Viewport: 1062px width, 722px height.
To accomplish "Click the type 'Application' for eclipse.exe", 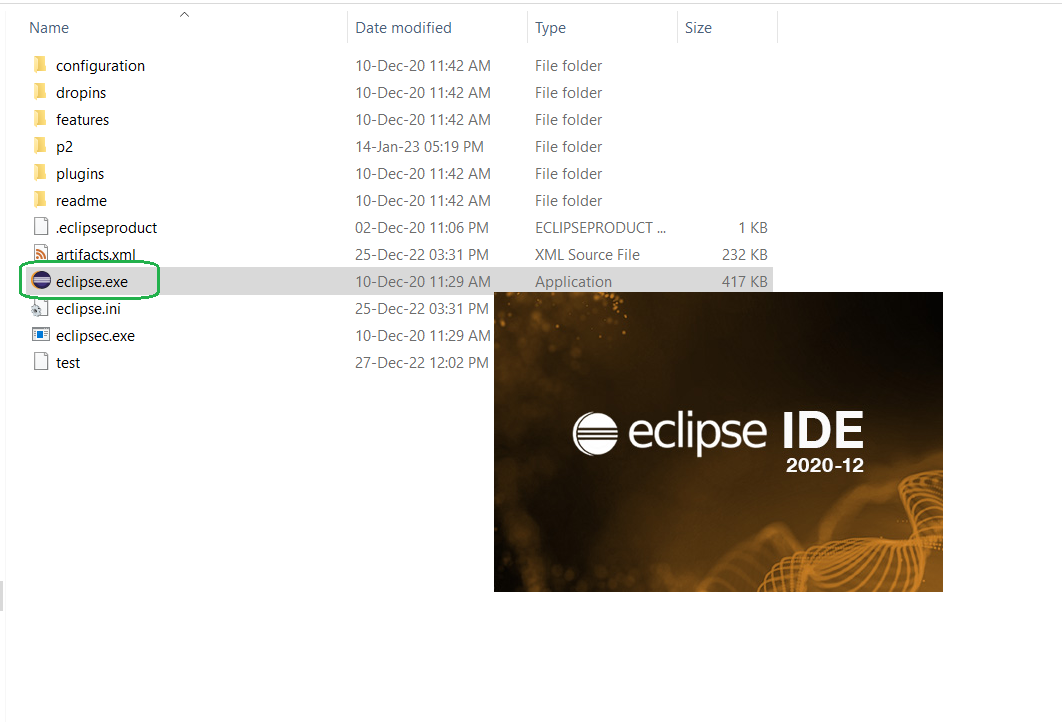I will point(573,282).
